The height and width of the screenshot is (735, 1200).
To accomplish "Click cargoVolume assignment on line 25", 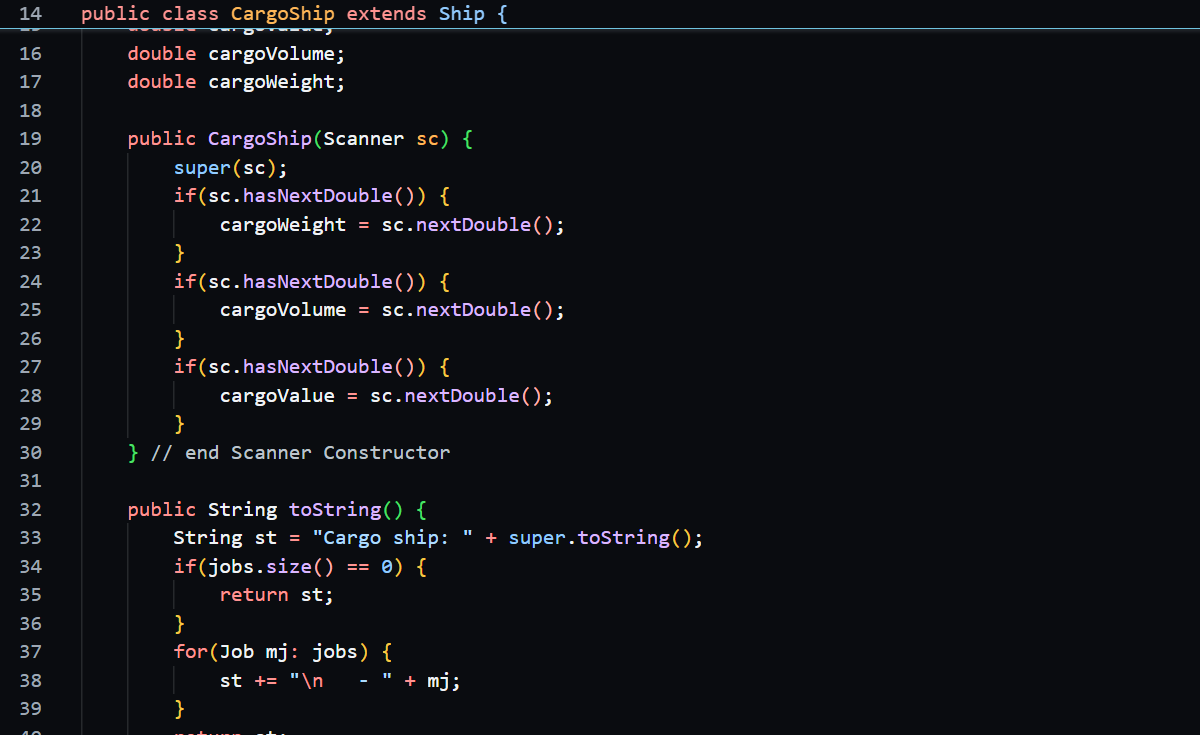I will tap(282, 310).
